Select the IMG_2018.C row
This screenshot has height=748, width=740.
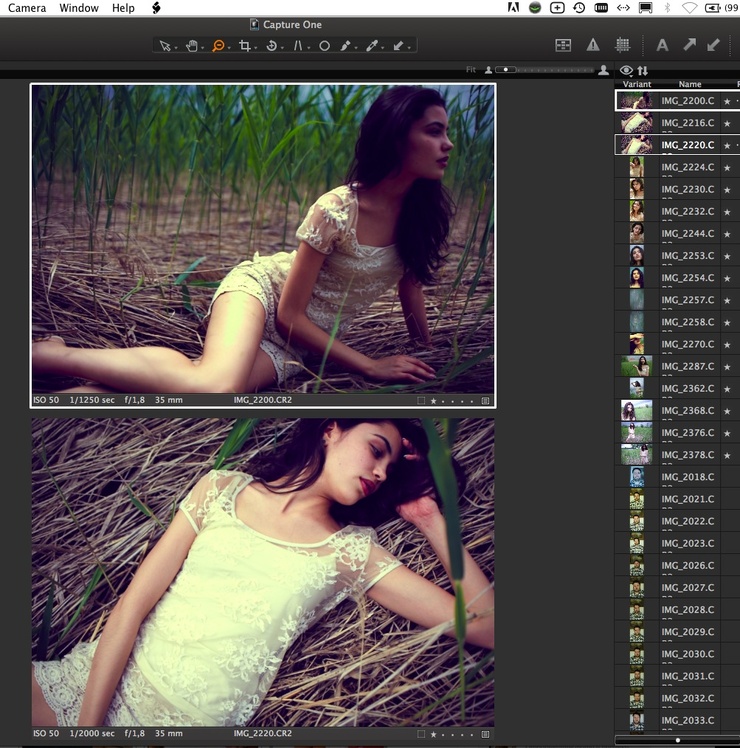677,477
